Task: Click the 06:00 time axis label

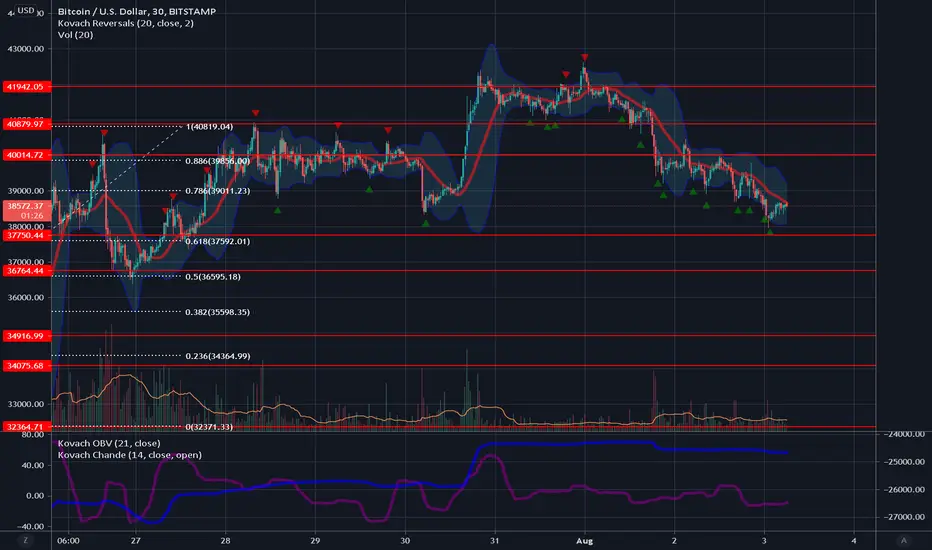Action: (x=68, y=540)
